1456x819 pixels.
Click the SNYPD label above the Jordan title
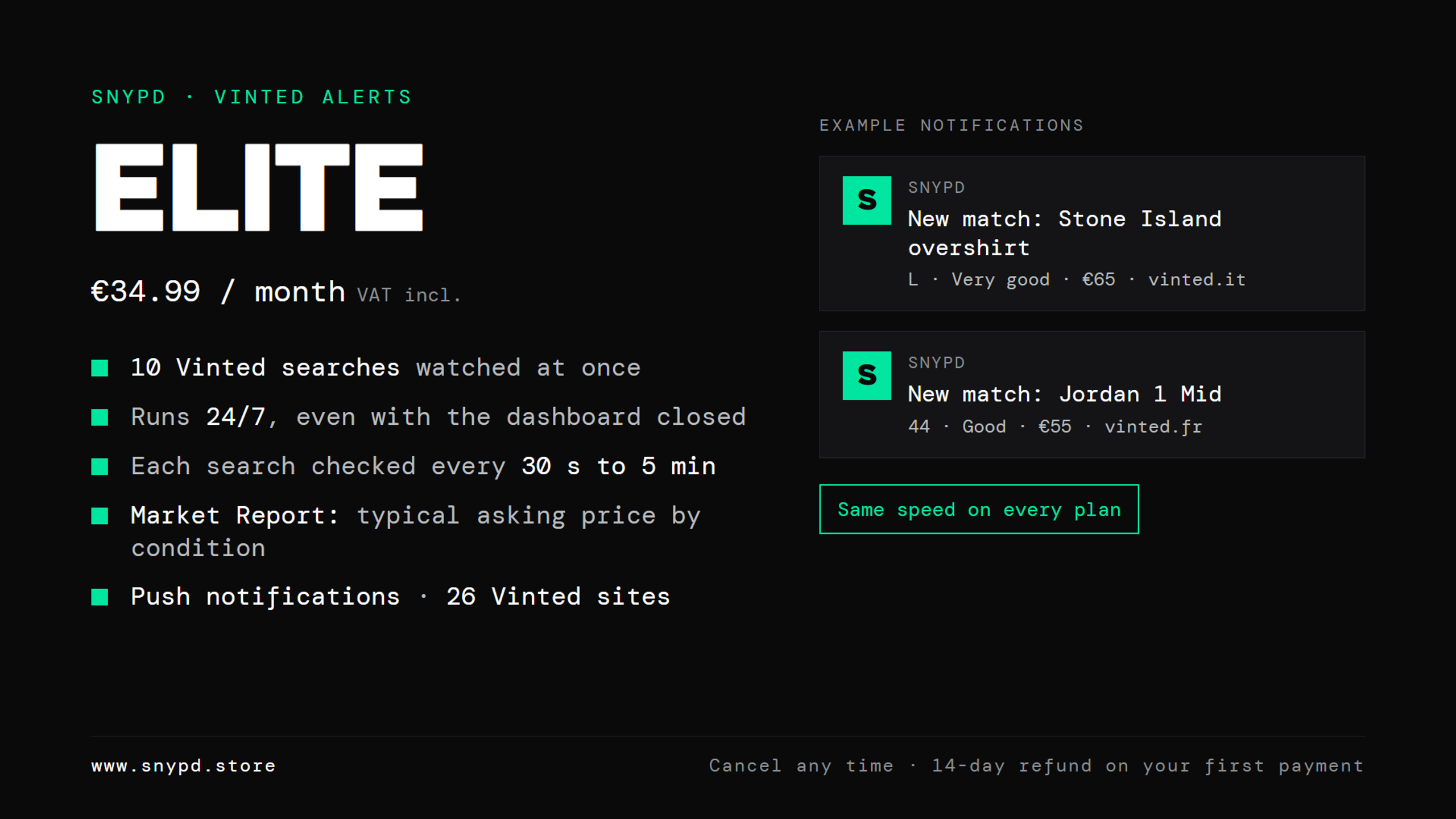pyautogui.click(x=936, y=363)
